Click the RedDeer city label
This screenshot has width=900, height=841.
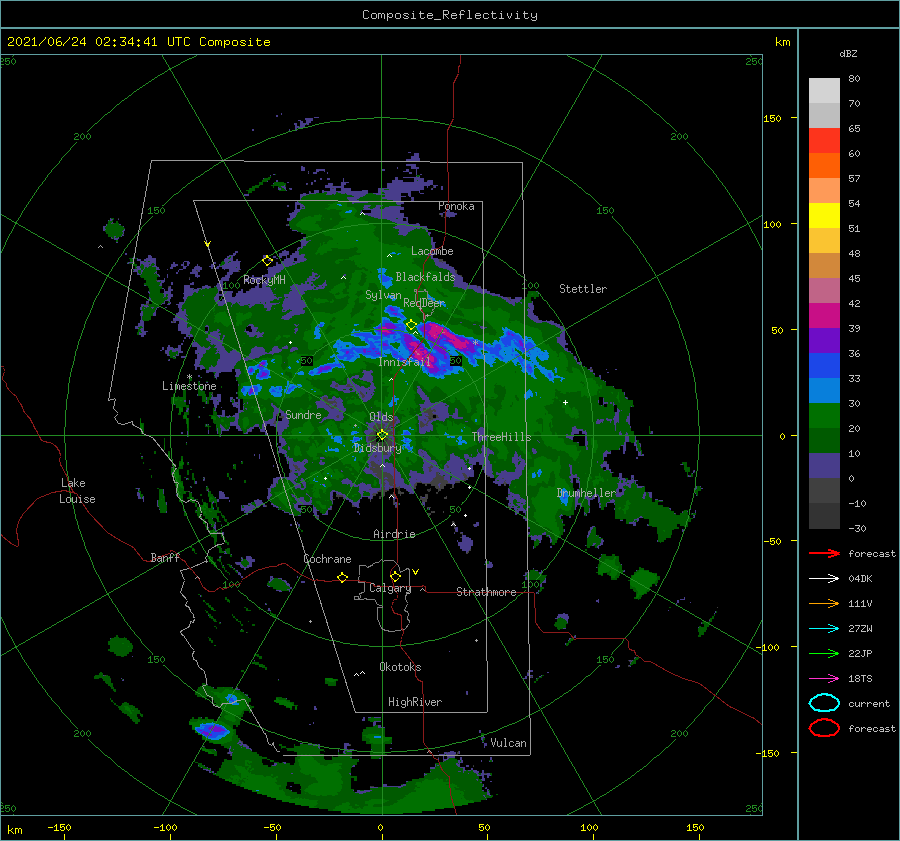click(x=424, y=303)
